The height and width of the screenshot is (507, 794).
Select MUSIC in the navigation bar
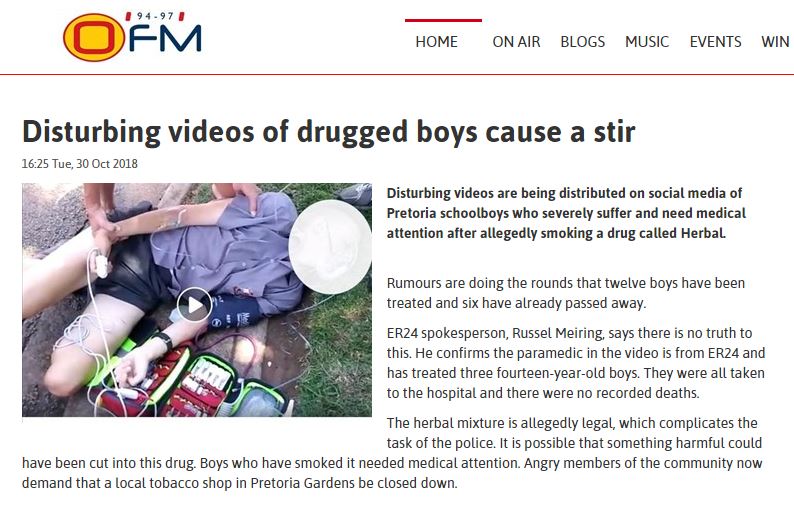(x=647, y=42)
